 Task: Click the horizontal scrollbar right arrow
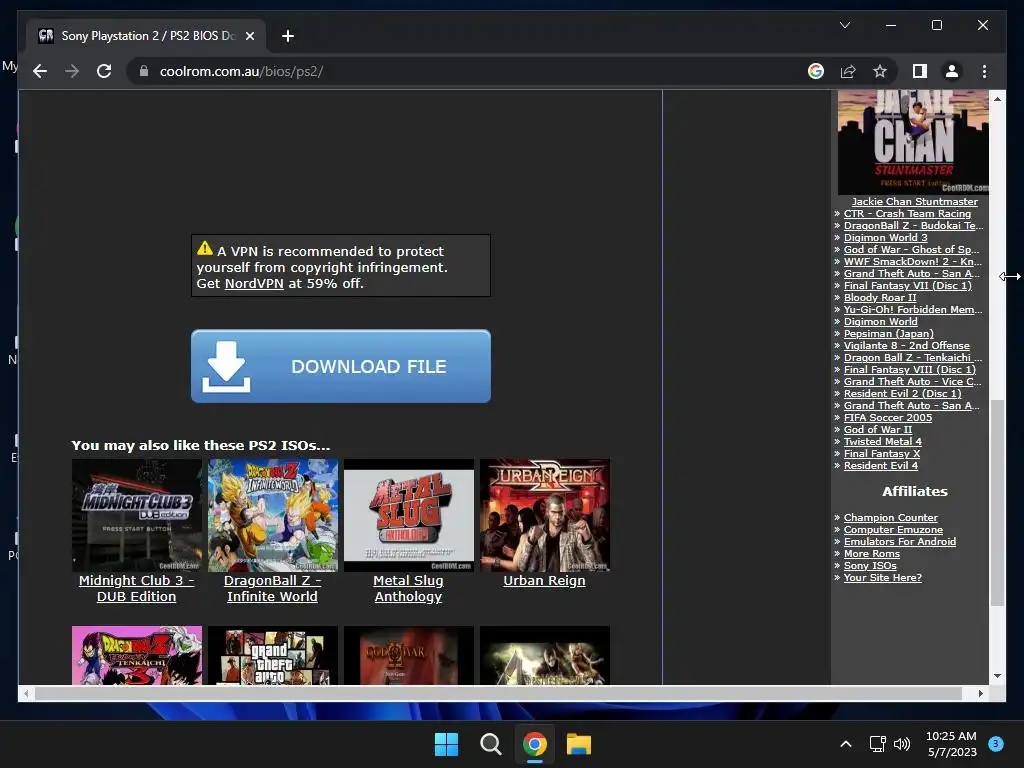point(980,694)
